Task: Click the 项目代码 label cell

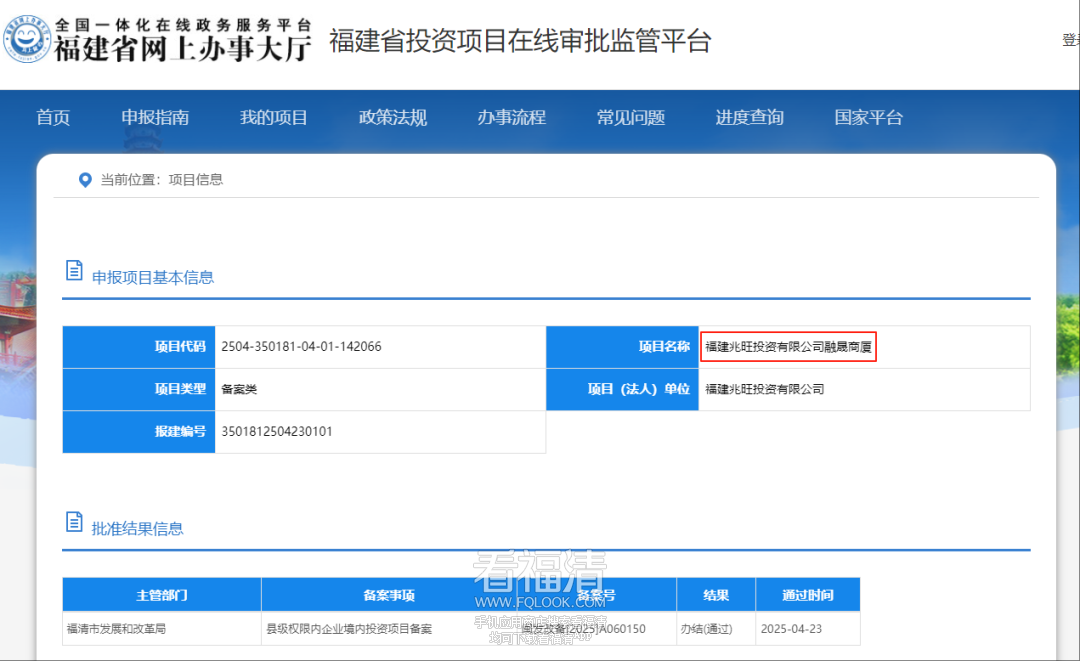Action: tap(139, 347)
